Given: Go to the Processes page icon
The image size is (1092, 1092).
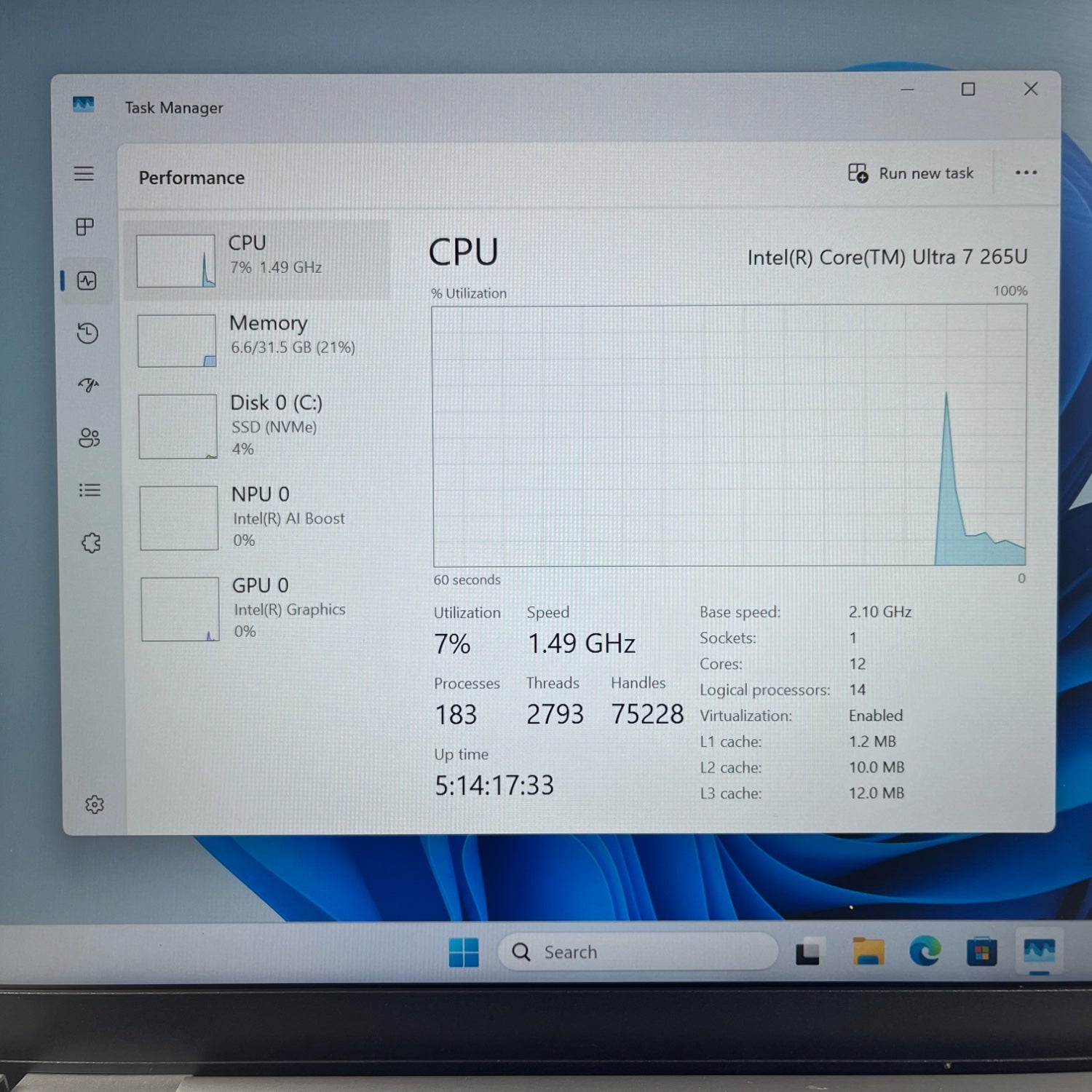Looking at the screenshot, I should tap(84, 226).
